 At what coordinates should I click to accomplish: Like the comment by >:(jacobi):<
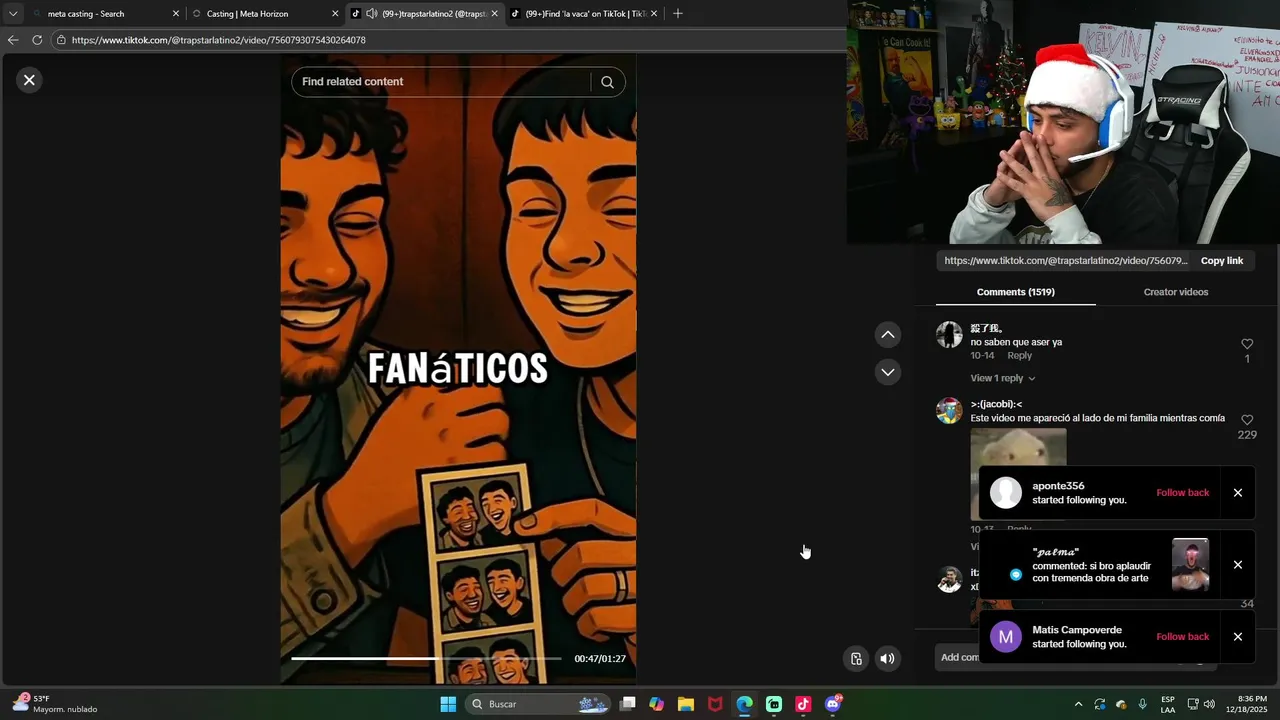[1247, 420]
